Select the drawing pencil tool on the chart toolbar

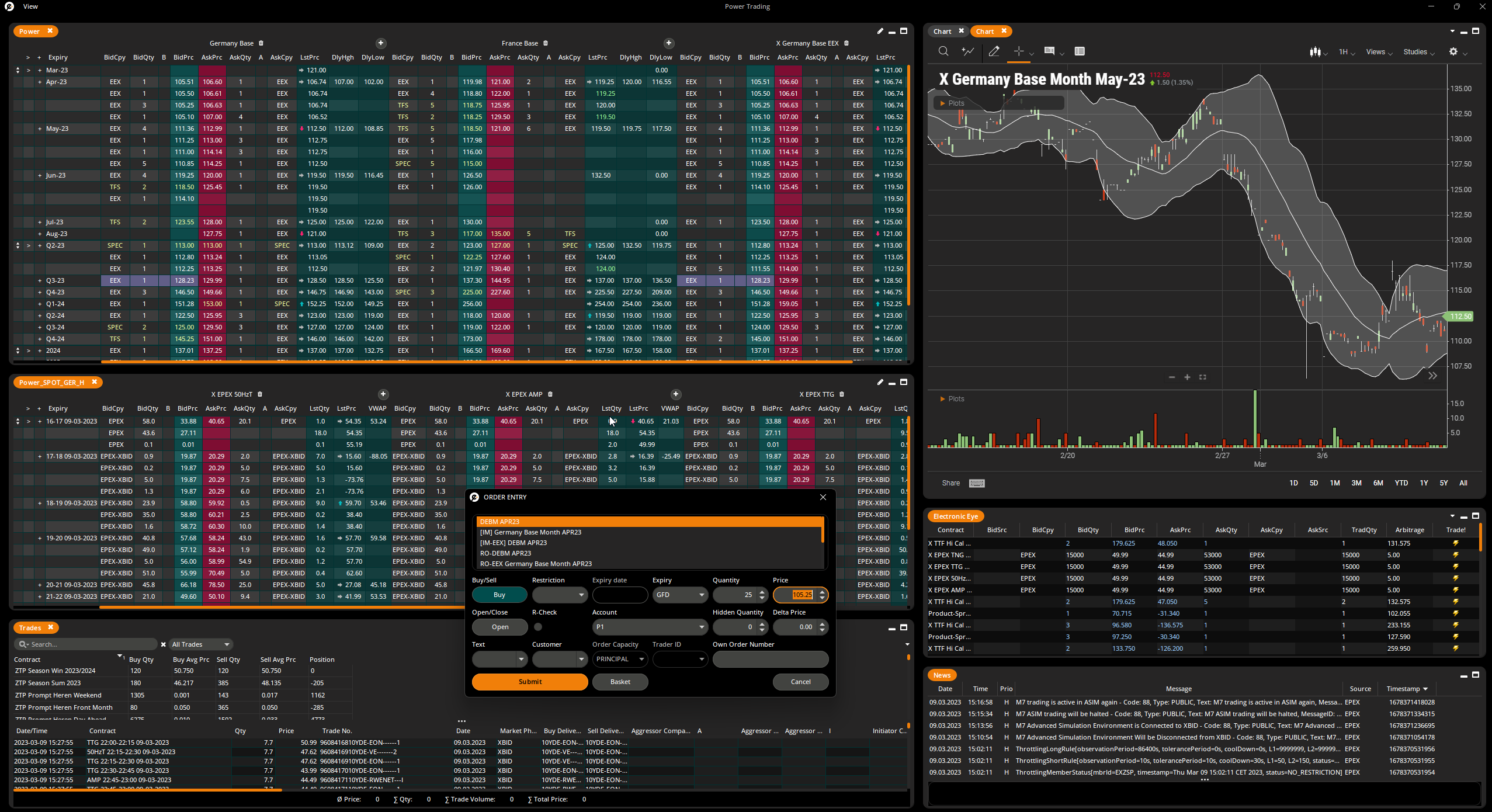(x=994, y=51)
